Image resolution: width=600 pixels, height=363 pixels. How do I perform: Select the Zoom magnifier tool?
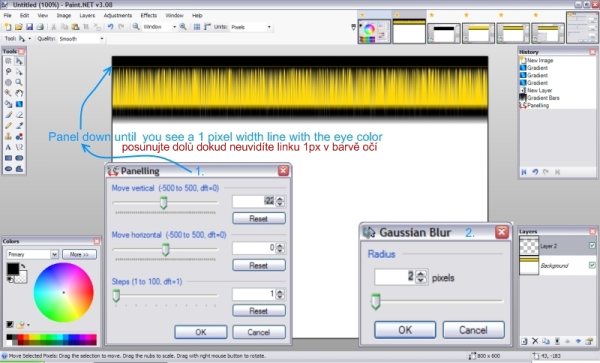tap(19, 82)
